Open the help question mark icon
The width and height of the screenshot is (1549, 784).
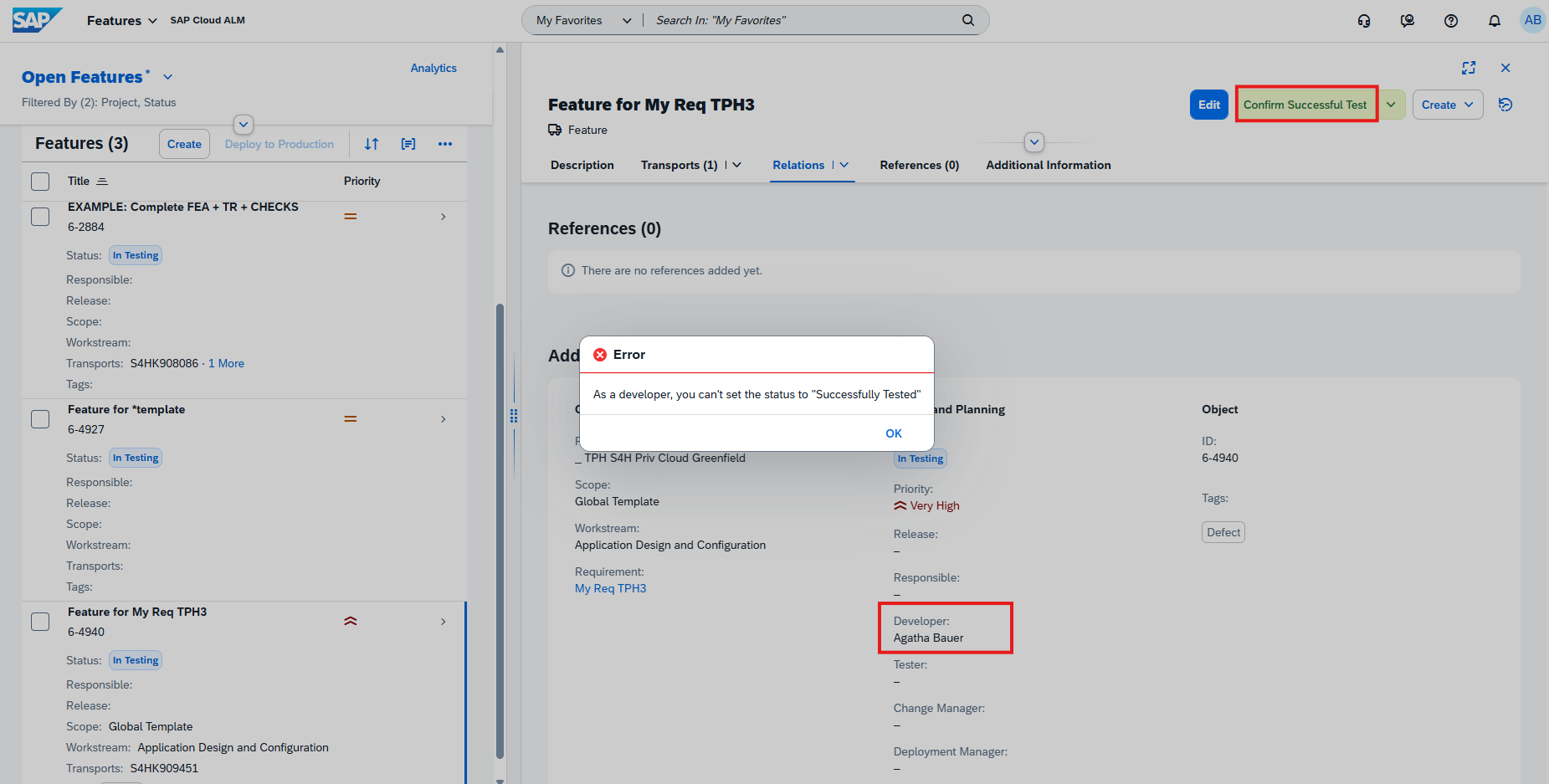coord(1451,21)
